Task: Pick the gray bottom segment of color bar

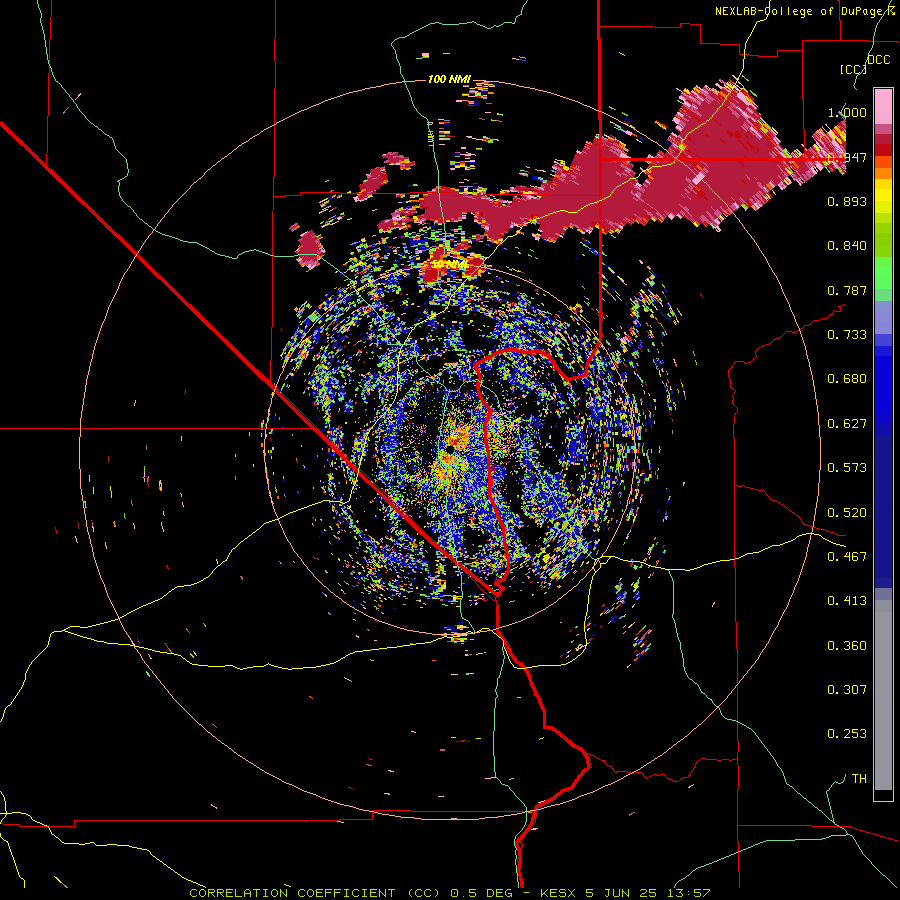Action: pos(883,695)
